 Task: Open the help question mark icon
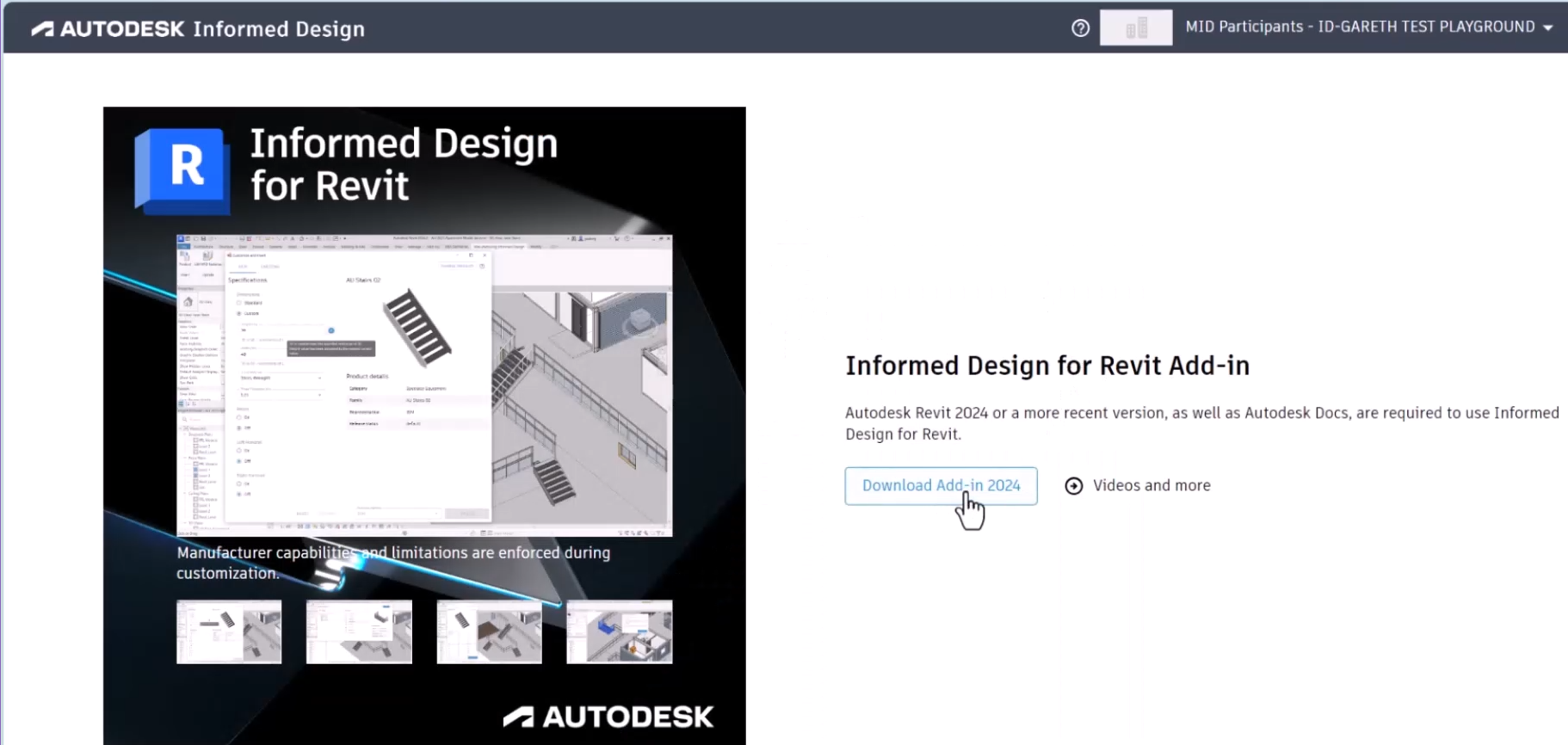(1080, 28)
